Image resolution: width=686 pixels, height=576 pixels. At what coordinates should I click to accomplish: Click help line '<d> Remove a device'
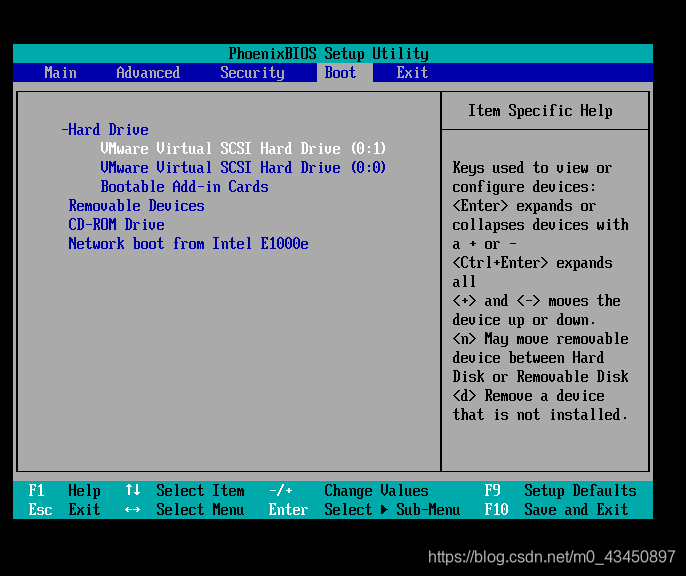(x=528, y=396)
